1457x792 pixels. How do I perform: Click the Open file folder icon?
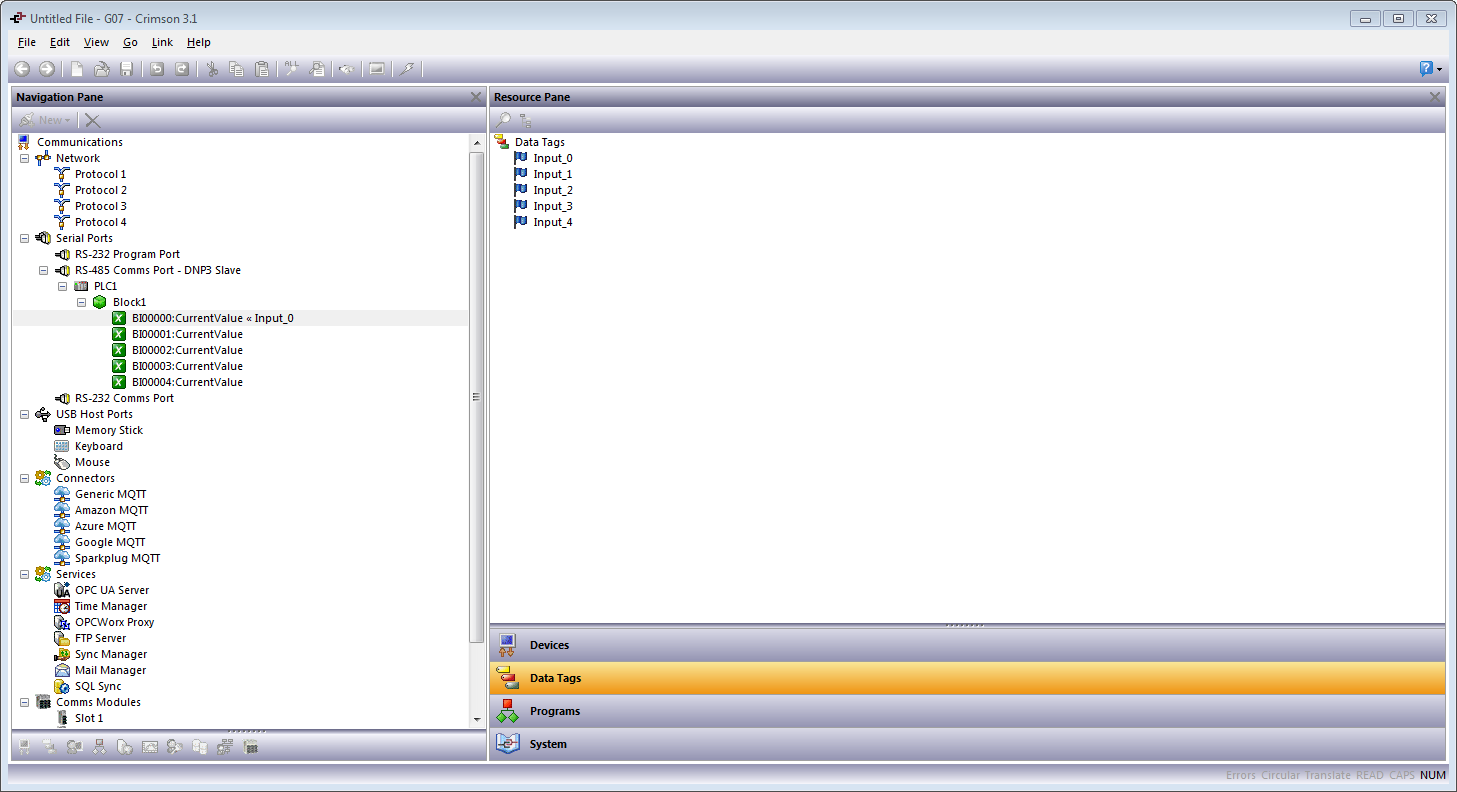coord(102,69)
